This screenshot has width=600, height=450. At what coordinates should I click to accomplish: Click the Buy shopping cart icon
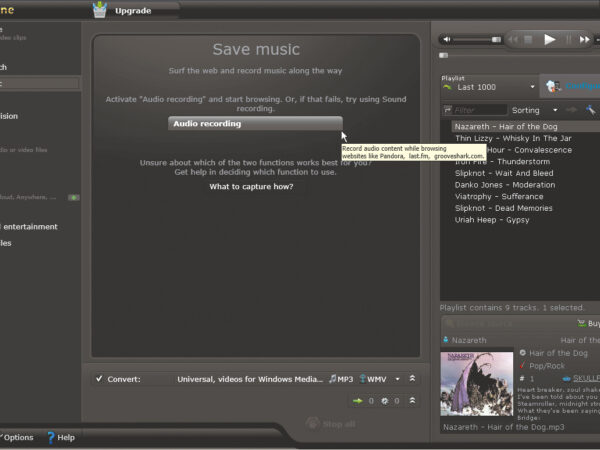[582, 324]
